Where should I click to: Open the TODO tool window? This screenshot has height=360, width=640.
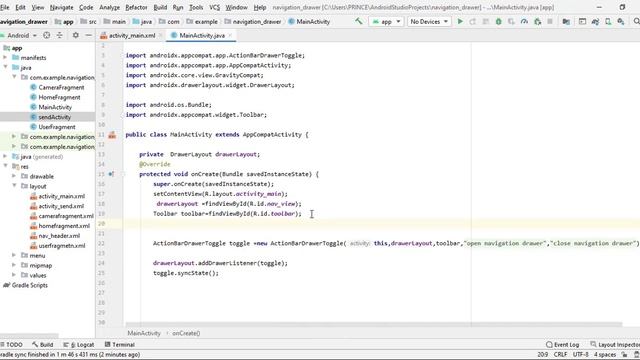(12, 344)
